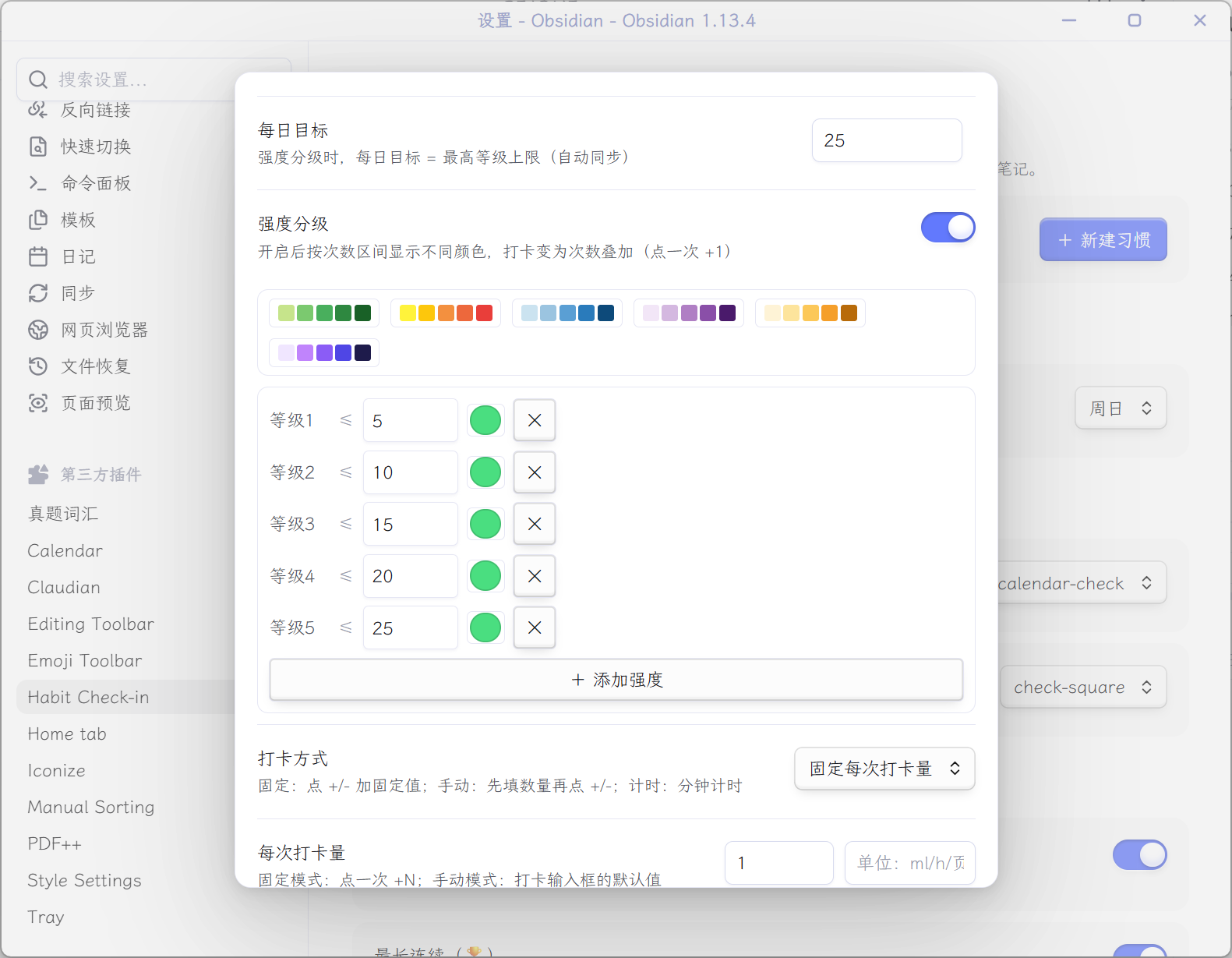Open the check-in mode (打卡方式) dropdown

pyautogui.click(x=884, y=769)
